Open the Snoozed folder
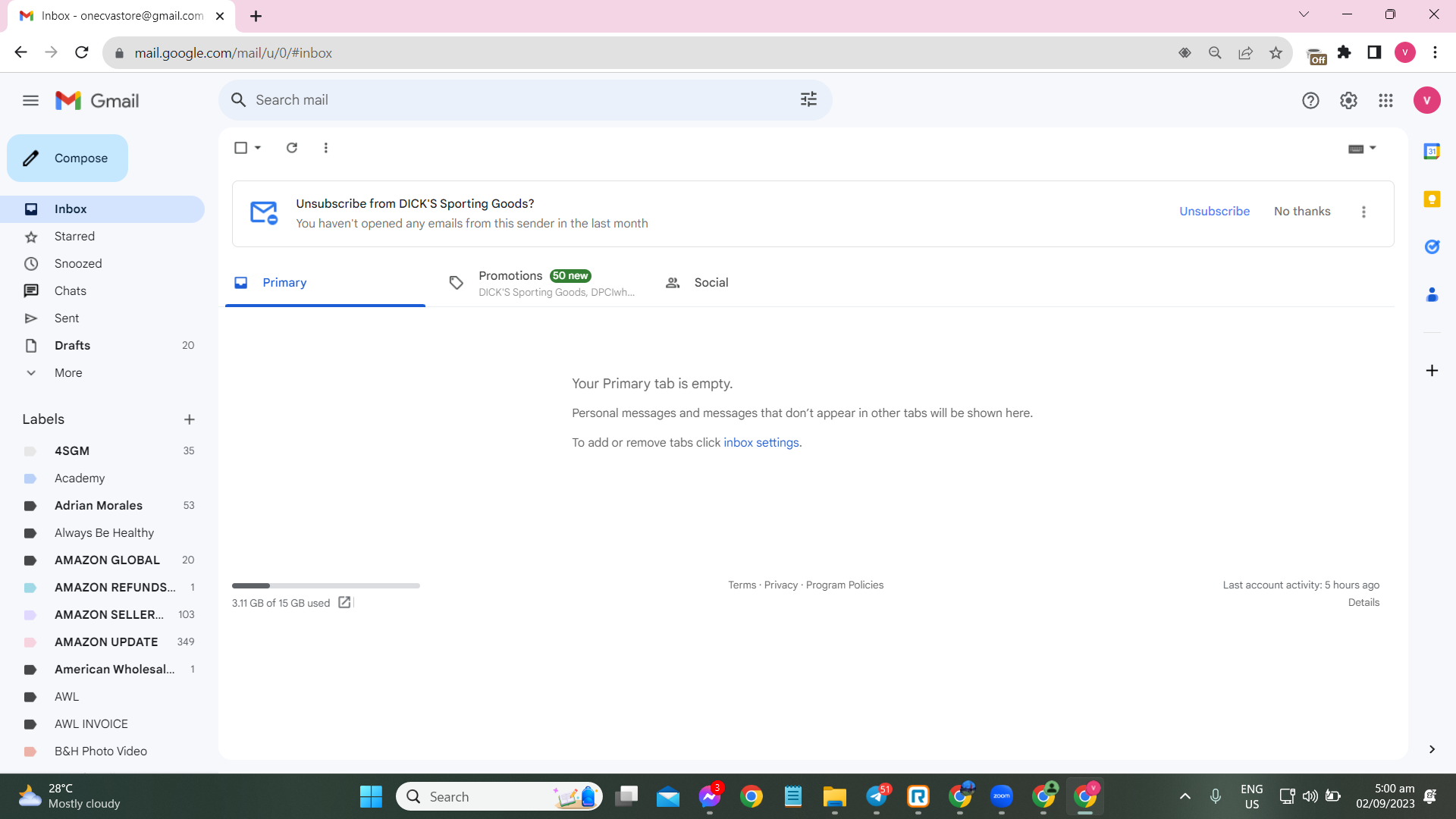The image size is (1456, 819). [x=102, y=263]
